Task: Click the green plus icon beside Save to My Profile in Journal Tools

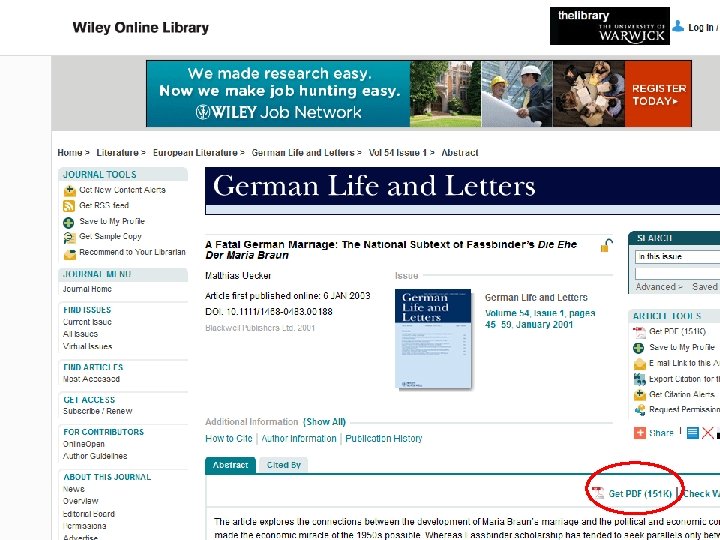Action: pos(68,223)
